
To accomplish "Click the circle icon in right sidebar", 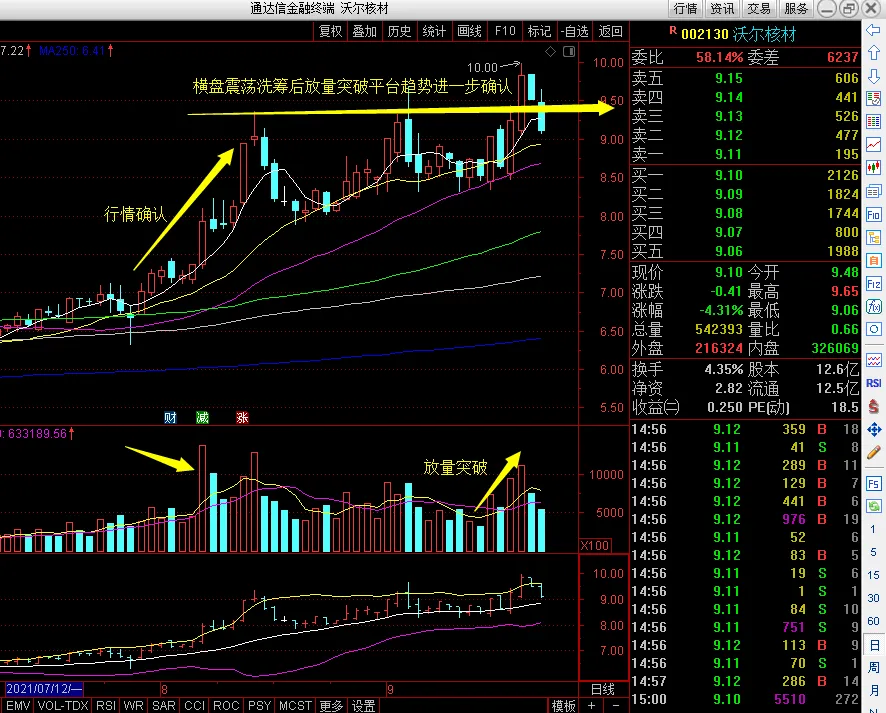I will (874, 329).
